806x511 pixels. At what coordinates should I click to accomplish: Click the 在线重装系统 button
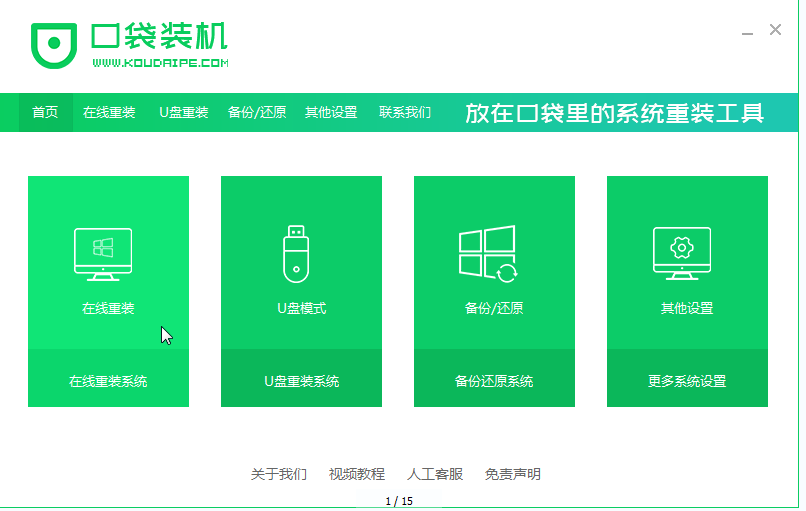coord(108,378)
